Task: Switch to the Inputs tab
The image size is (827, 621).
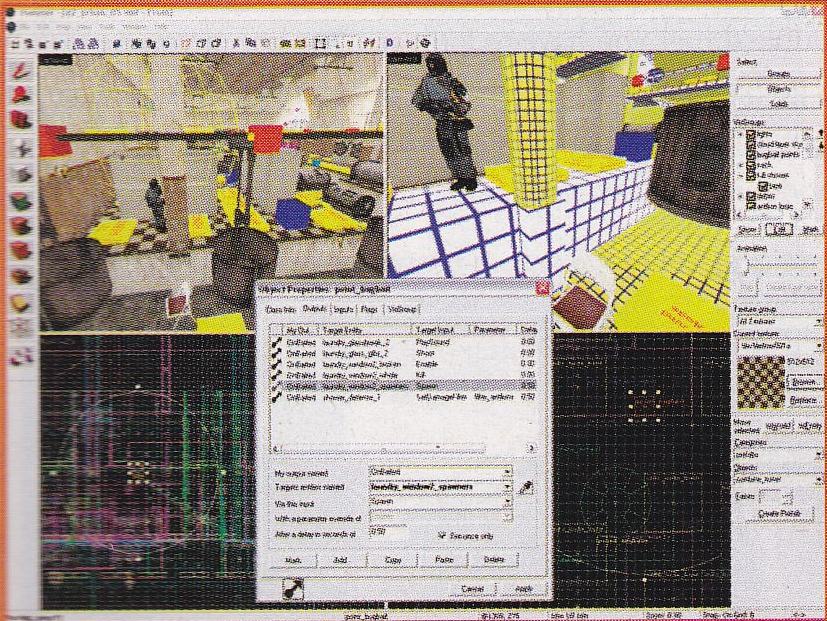Action: pos(343,309)
